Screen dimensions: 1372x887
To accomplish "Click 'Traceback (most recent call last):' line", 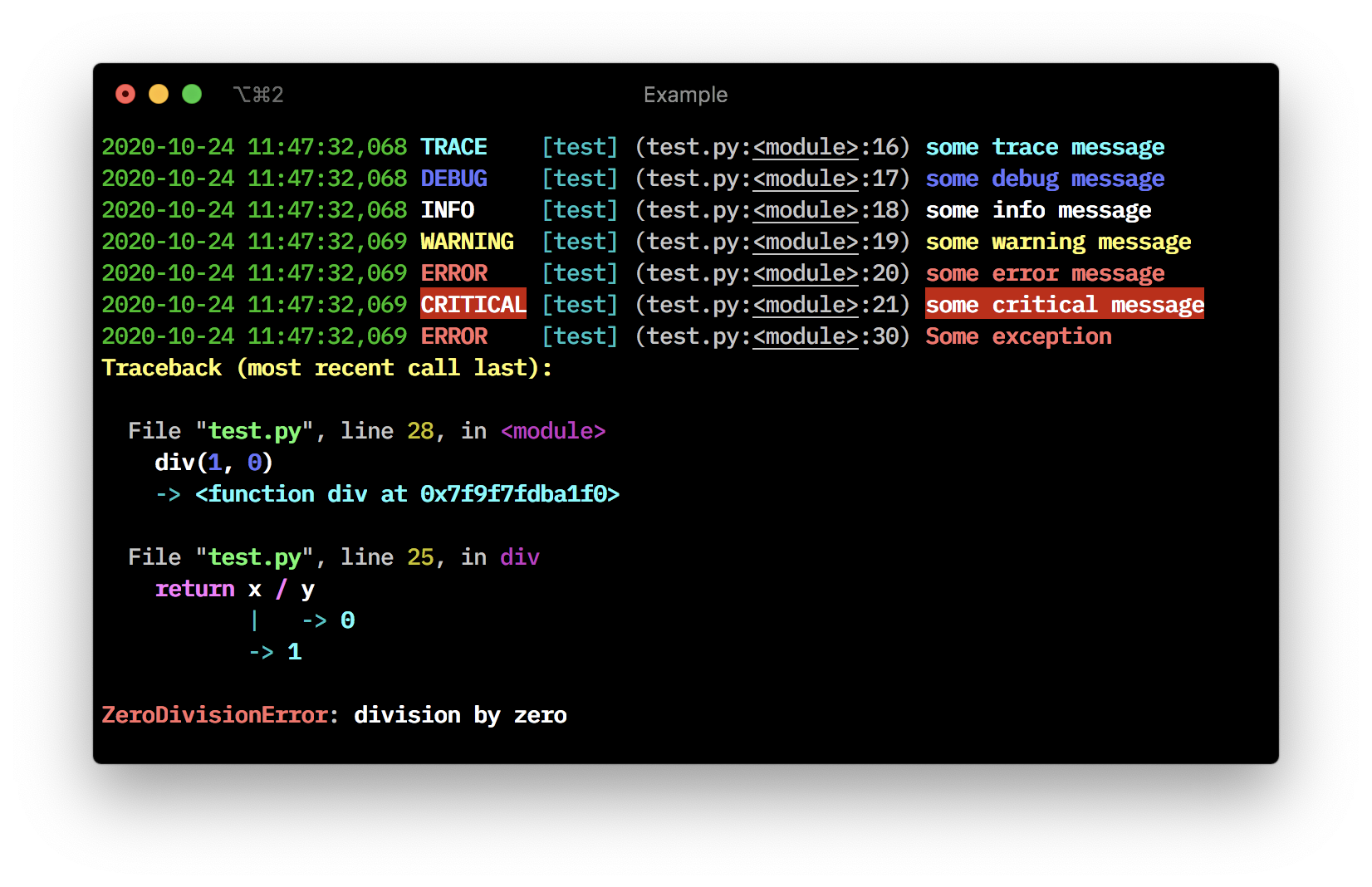I will (x=327, y=368).
